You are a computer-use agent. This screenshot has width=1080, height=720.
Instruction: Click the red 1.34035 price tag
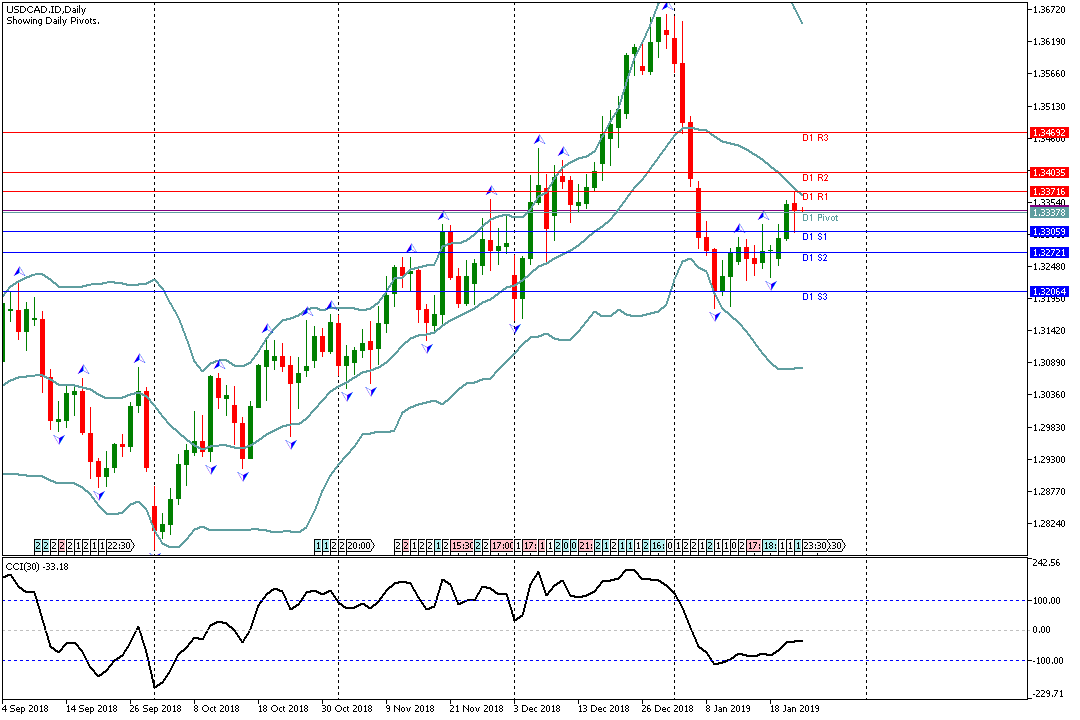pyautogui.click(x=1049, y=172)
